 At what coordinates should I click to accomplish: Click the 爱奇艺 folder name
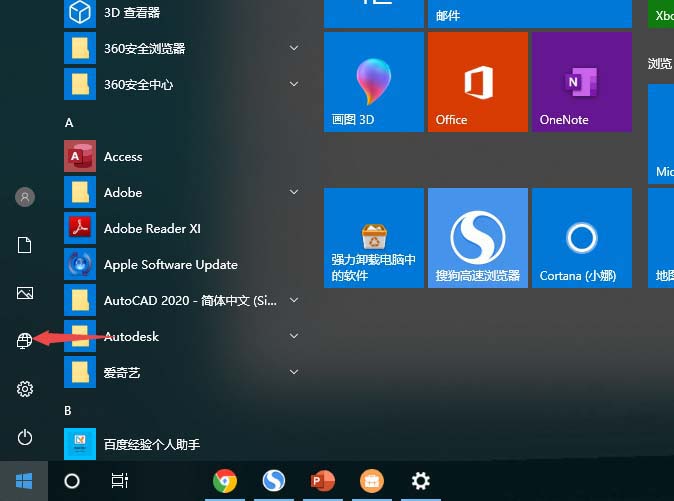(122, 373)
